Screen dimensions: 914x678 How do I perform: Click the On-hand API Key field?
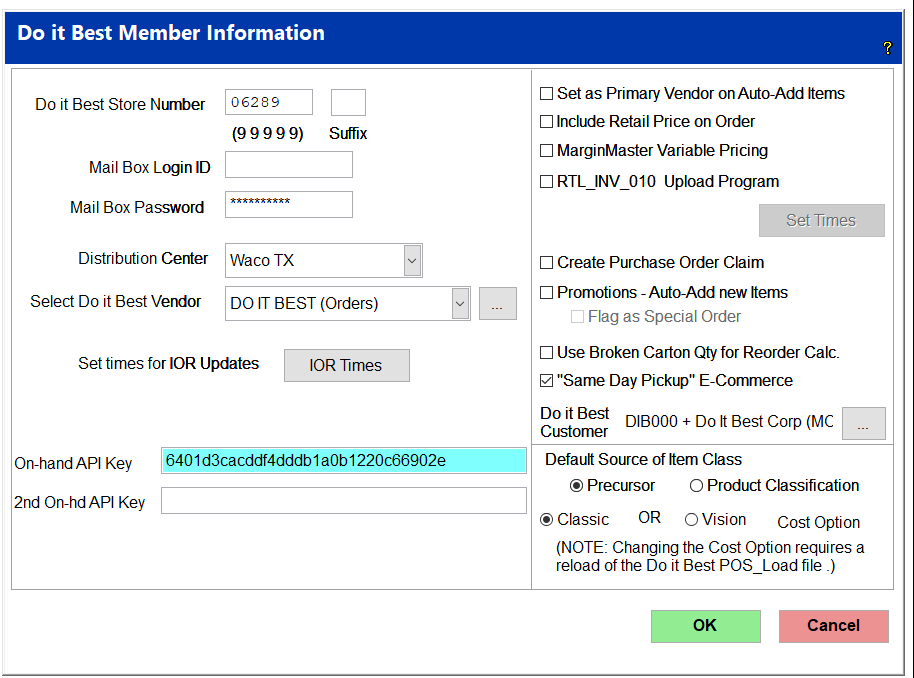click(343, 461)
